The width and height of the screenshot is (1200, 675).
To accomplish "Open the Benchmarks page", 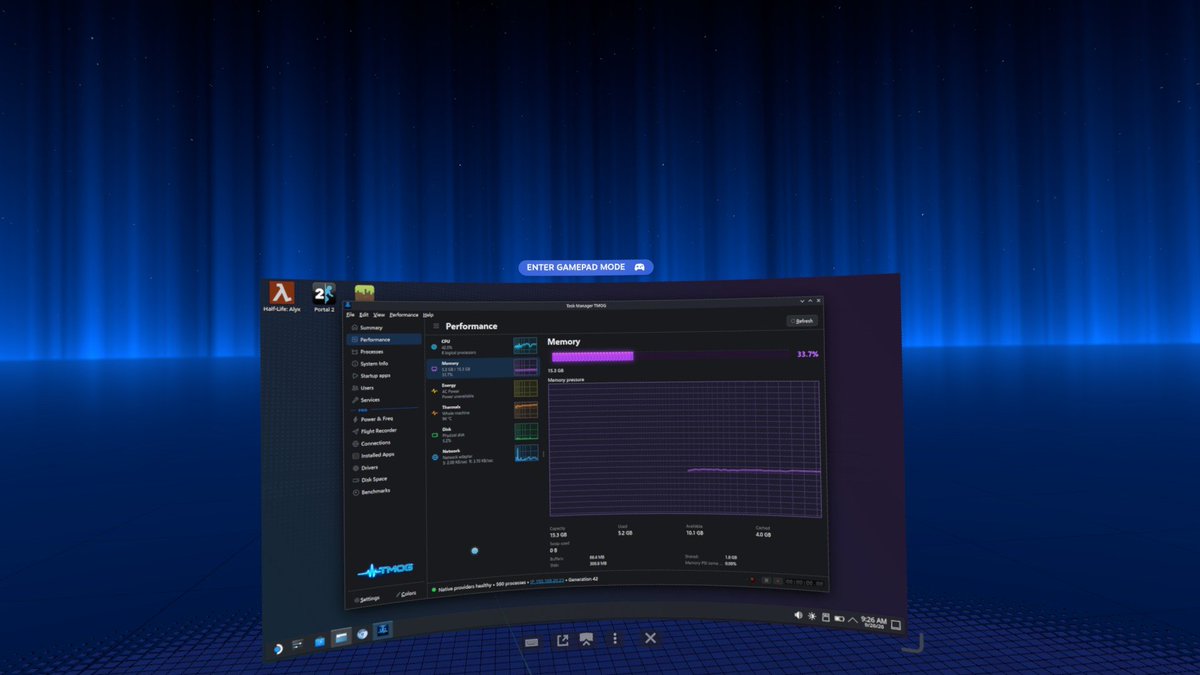I will click(x=384, y=491).
